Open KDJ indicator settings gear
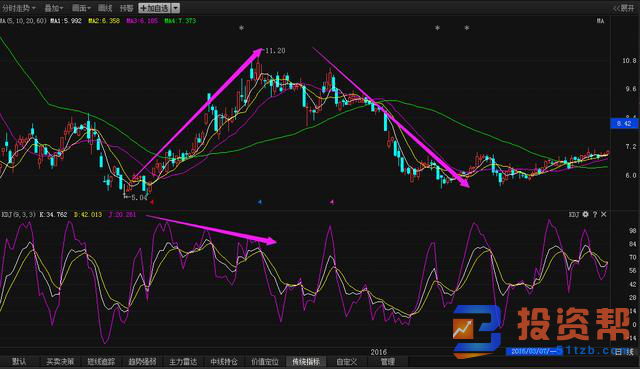Screen dimensions: 640x369 [585, 214]
